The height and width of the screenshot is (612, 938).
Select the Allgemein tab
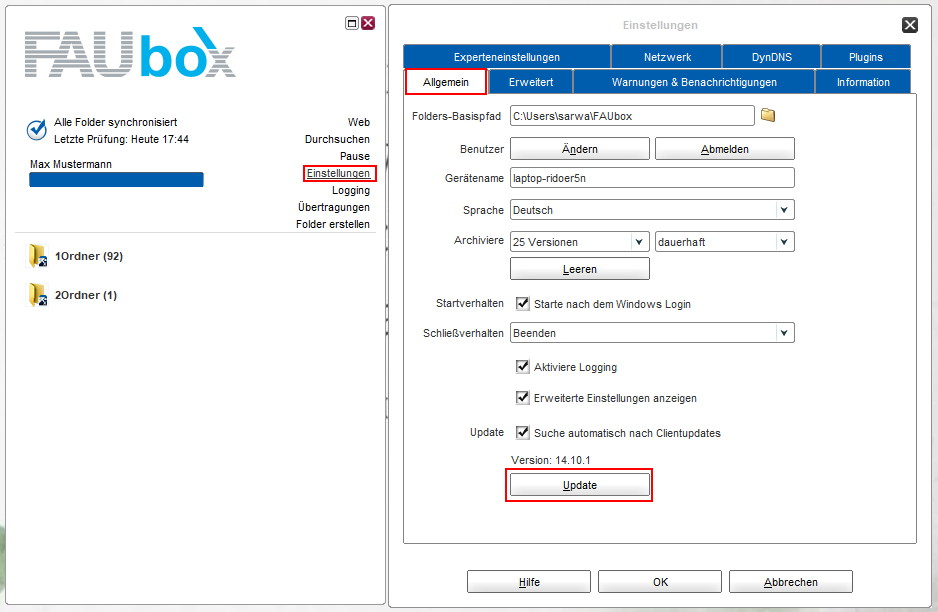tap(446, 82)
